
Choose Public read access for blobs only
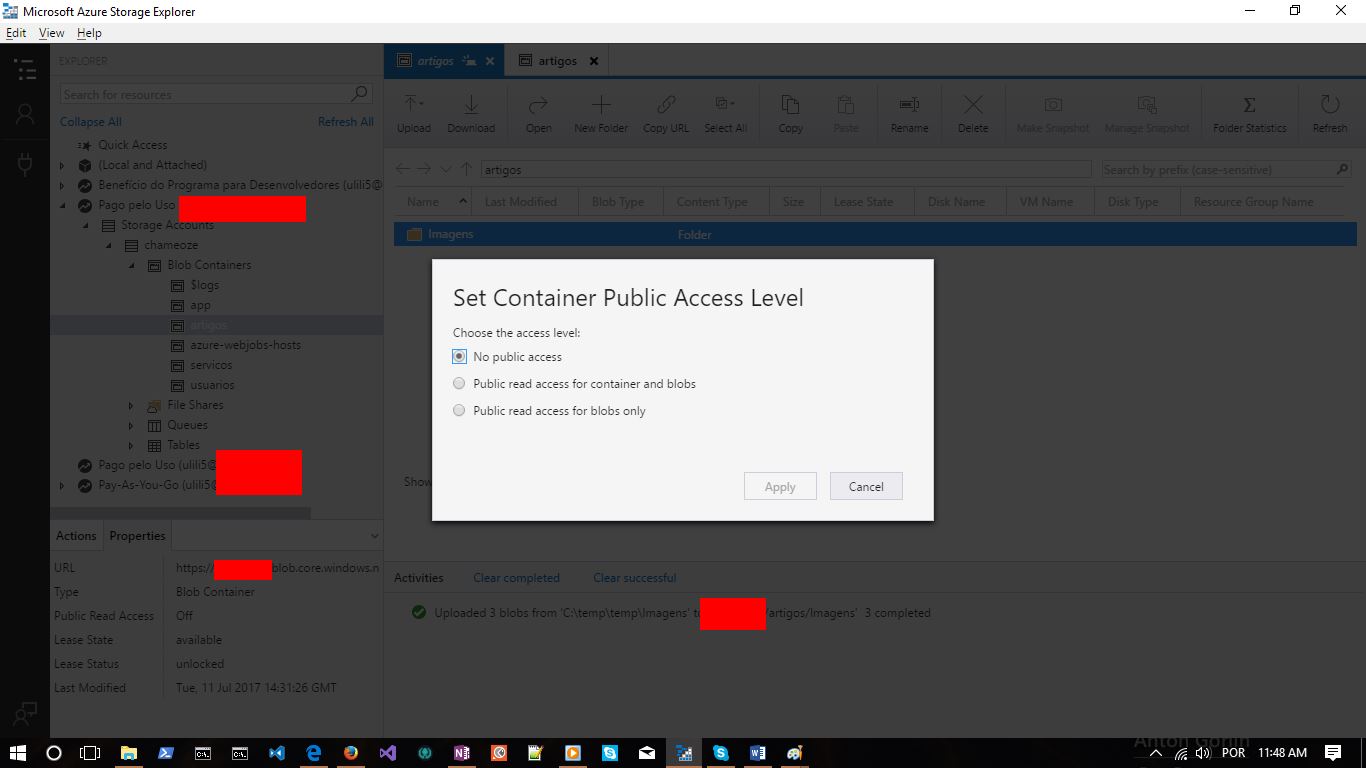coord(459,411)
